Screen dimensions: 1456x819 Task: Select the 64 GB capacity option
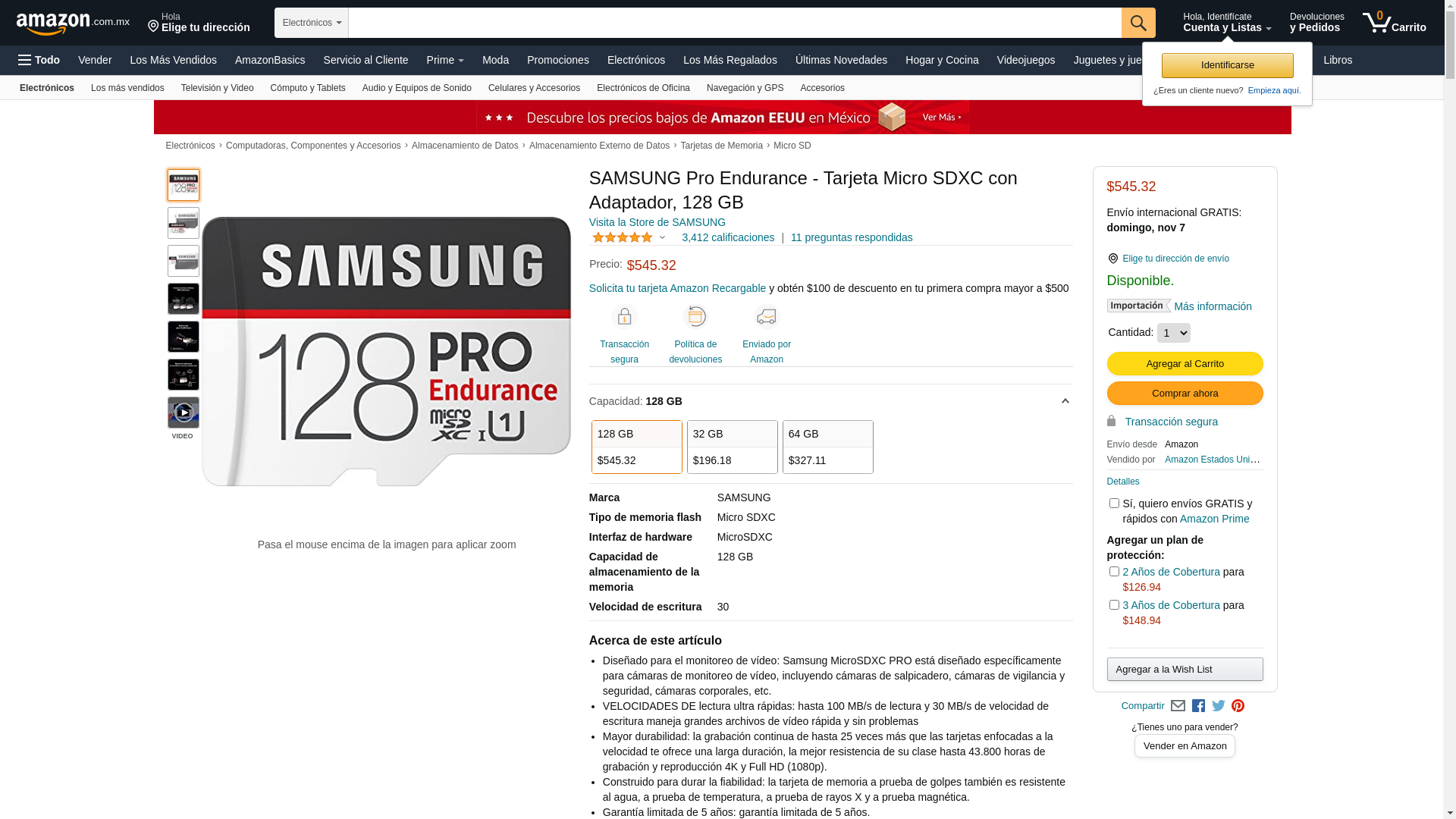pyautogui.click(x=828, y=447)
